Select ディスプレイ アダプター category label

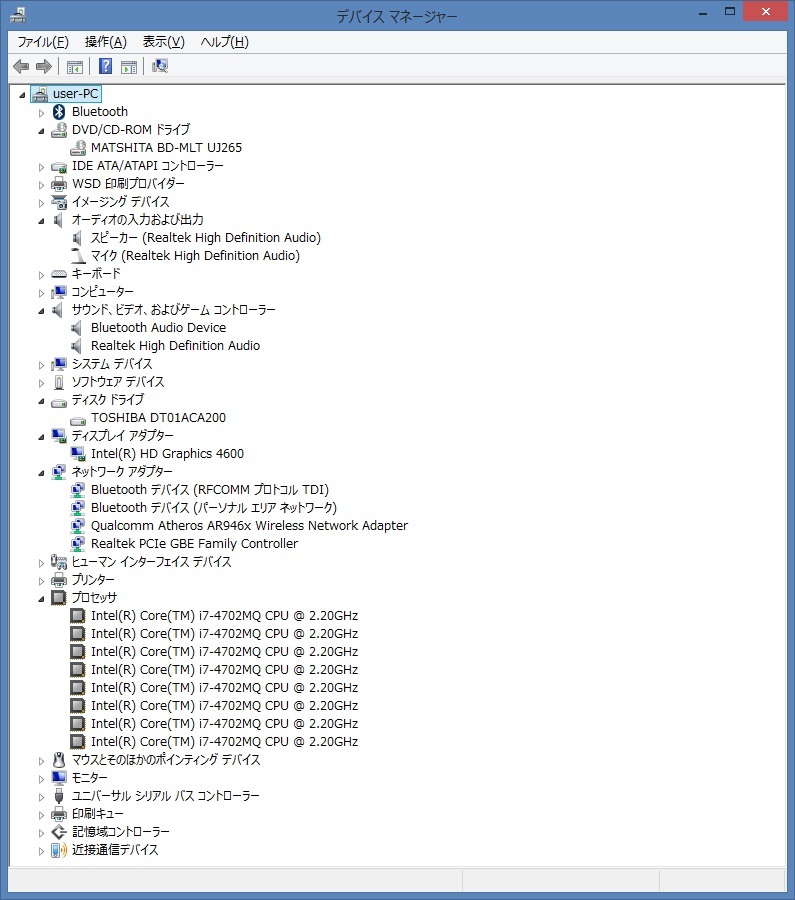click(x=122, y=436)
